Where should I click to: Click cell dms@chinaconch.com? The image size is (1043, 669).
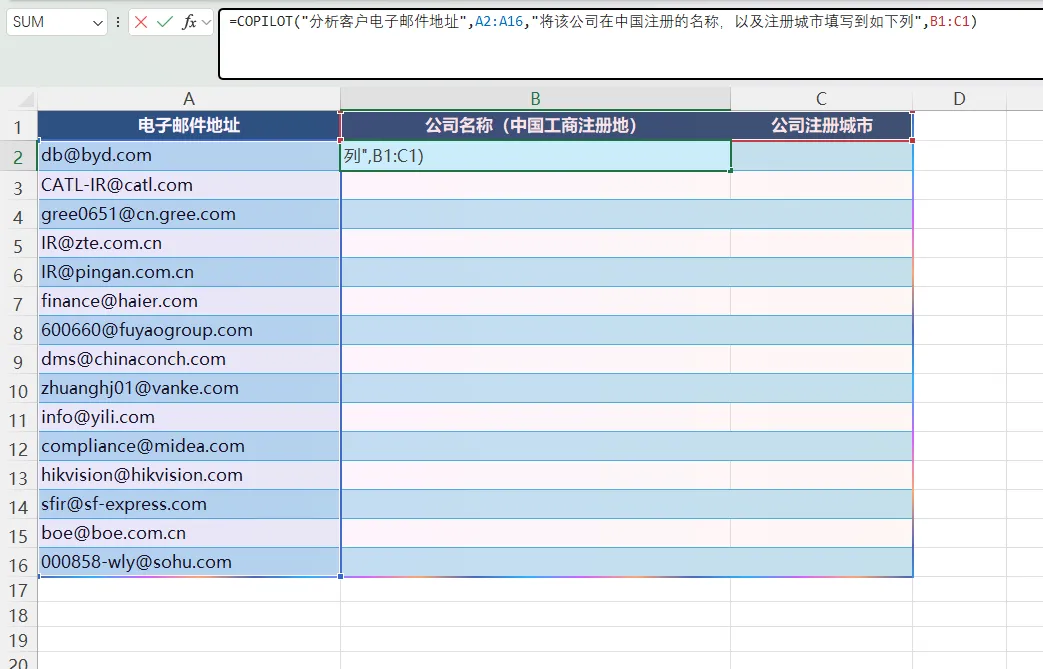[189, 359]
